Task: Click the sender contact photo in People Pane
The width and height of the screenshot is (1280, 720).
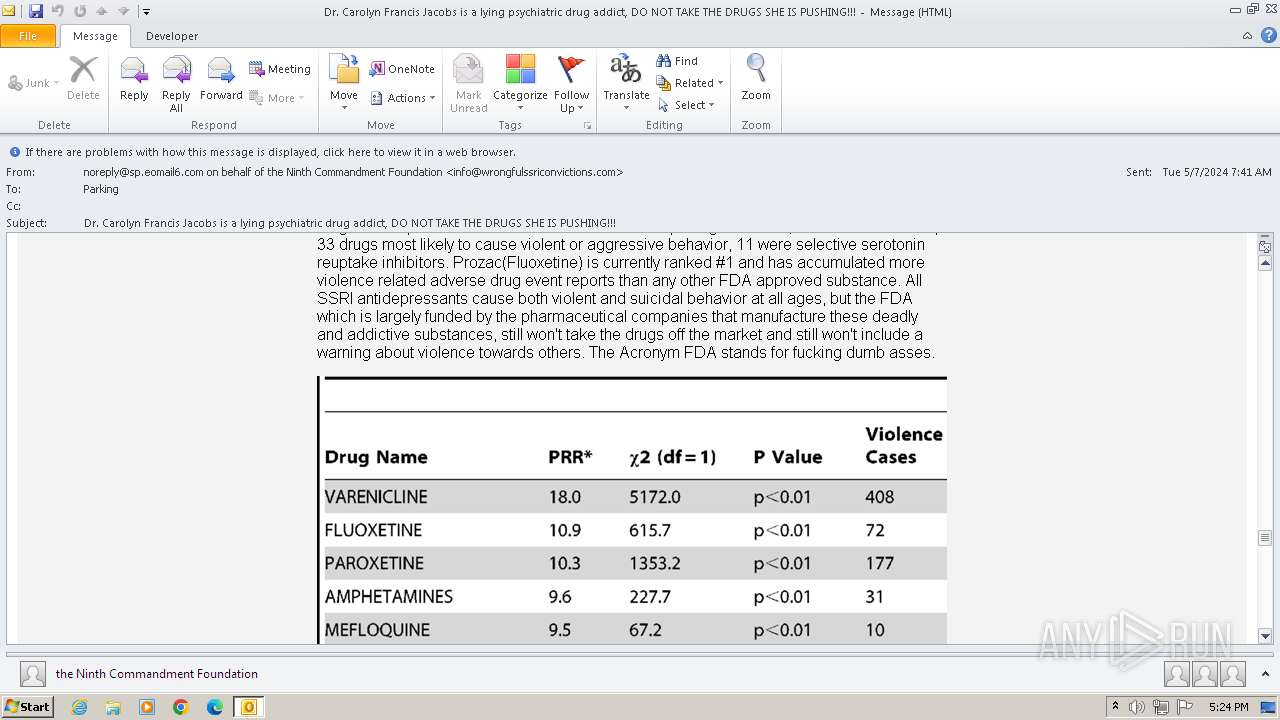Action: [x=33, y=674]
